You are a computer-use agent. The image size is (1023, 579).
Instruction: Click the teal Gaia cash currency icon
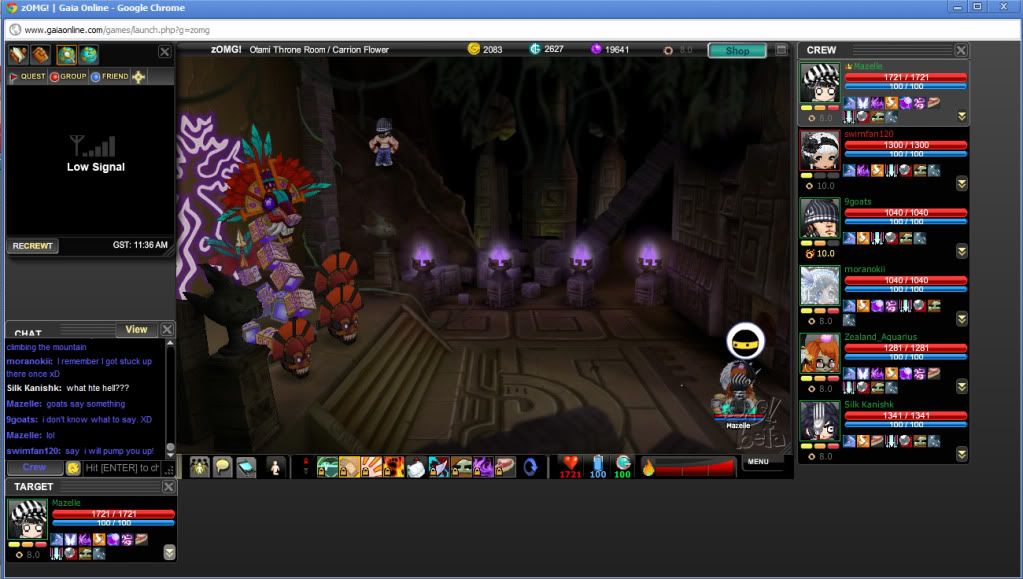pyautogui.click(x=535, y=49)
